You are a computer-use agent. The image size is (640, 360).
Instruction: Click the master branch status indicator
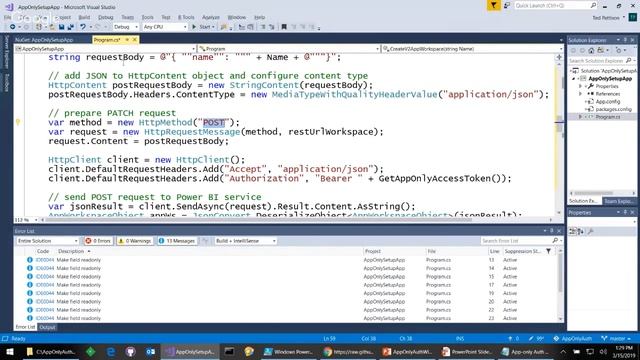pos(616,338)
